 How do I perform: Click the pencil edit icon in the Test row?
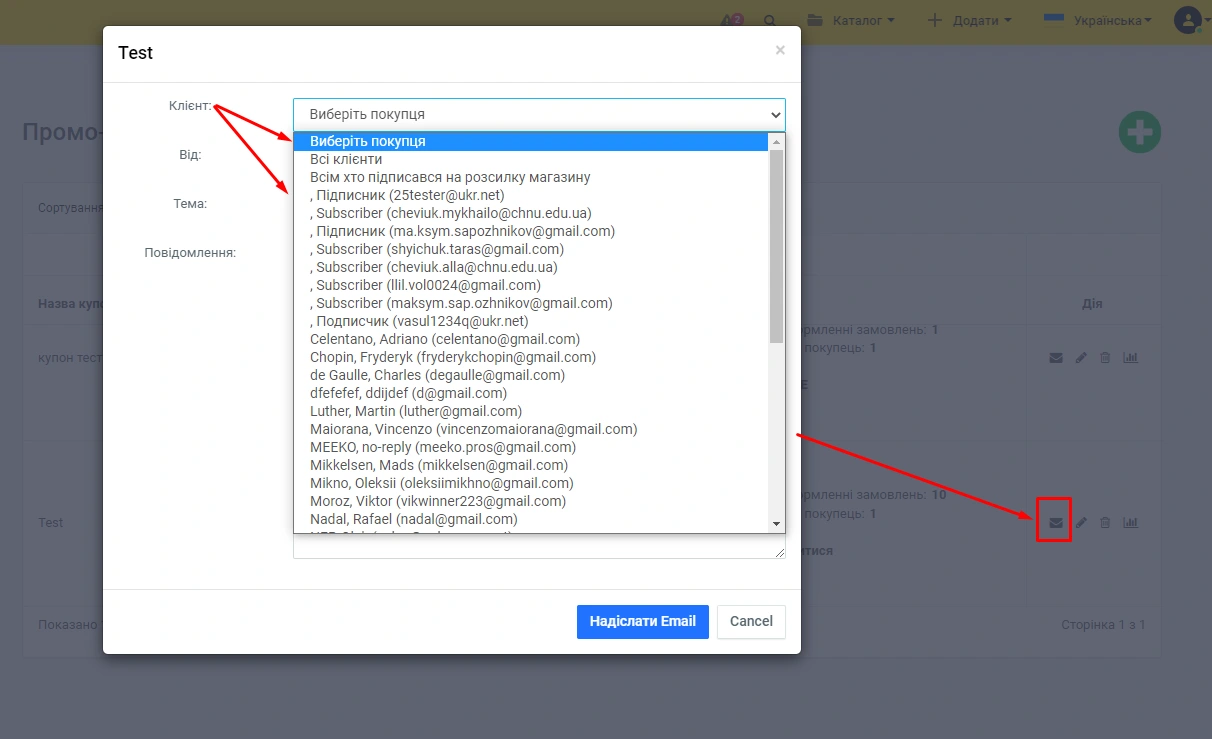point(1081,522)
